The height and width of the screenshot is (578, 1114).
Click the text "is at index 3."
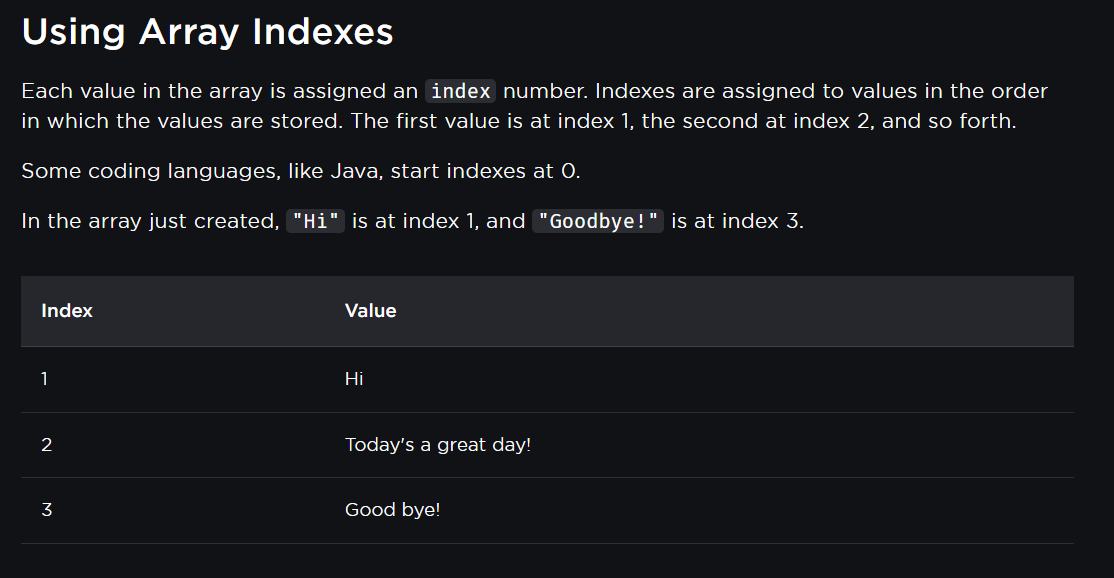(737, 222)
